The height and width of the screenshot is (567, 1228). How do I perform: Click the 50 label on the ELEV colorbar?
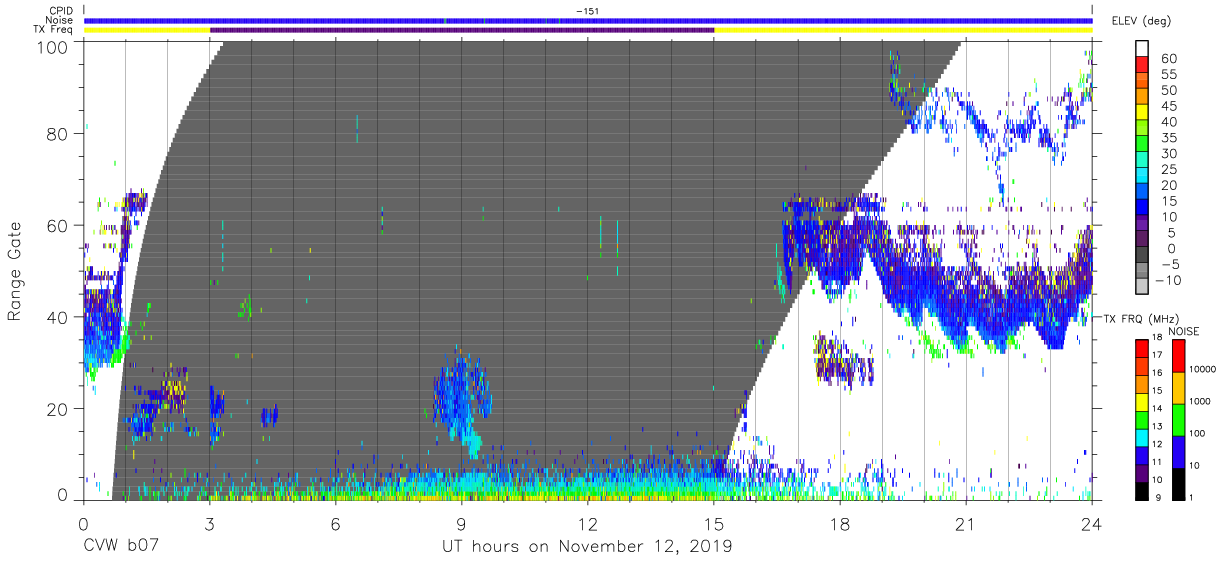click(x=1169, y=90)
